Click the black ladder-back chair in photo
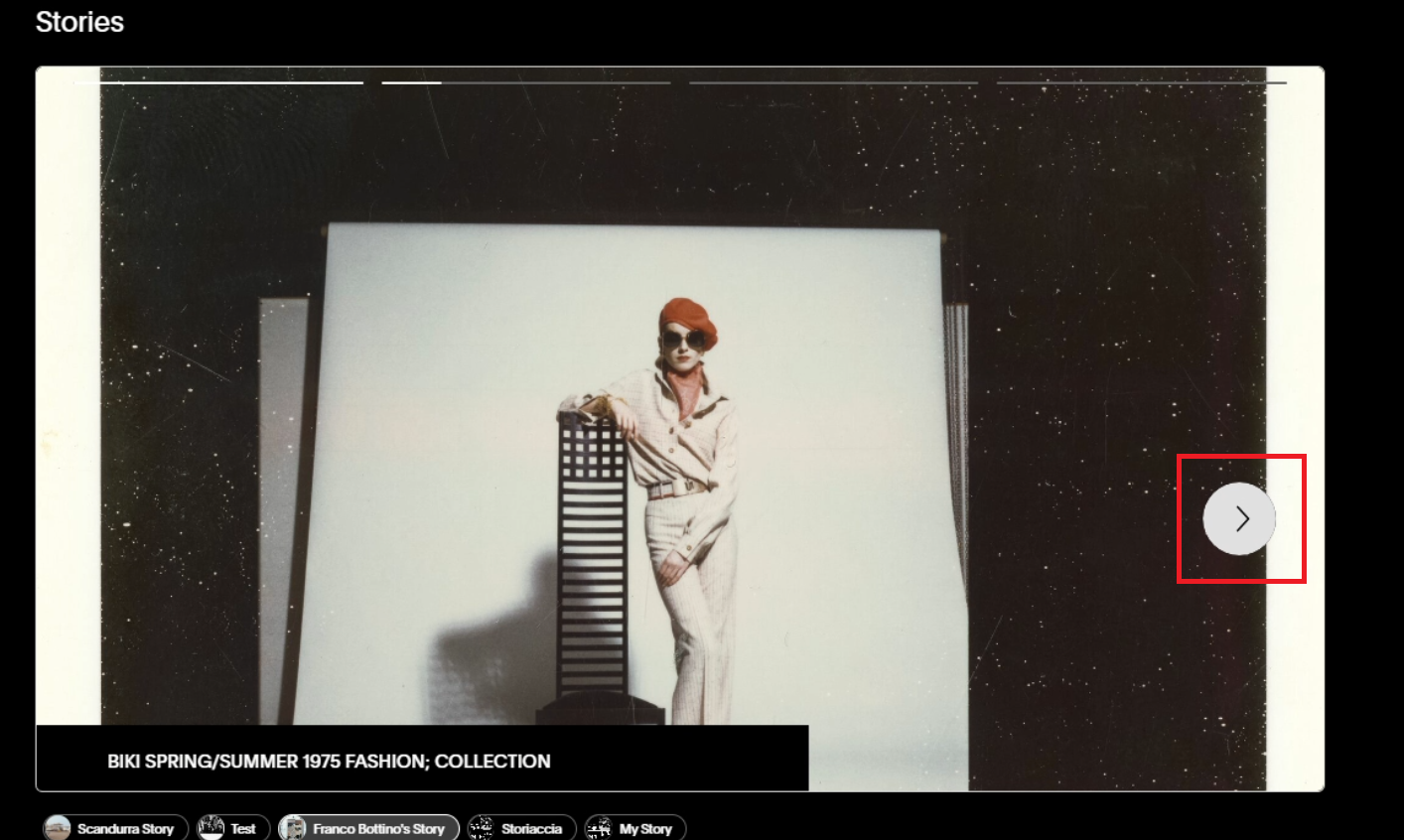Image resolution: width=1404 pixels, height=840 pixels. click(593, 556)
